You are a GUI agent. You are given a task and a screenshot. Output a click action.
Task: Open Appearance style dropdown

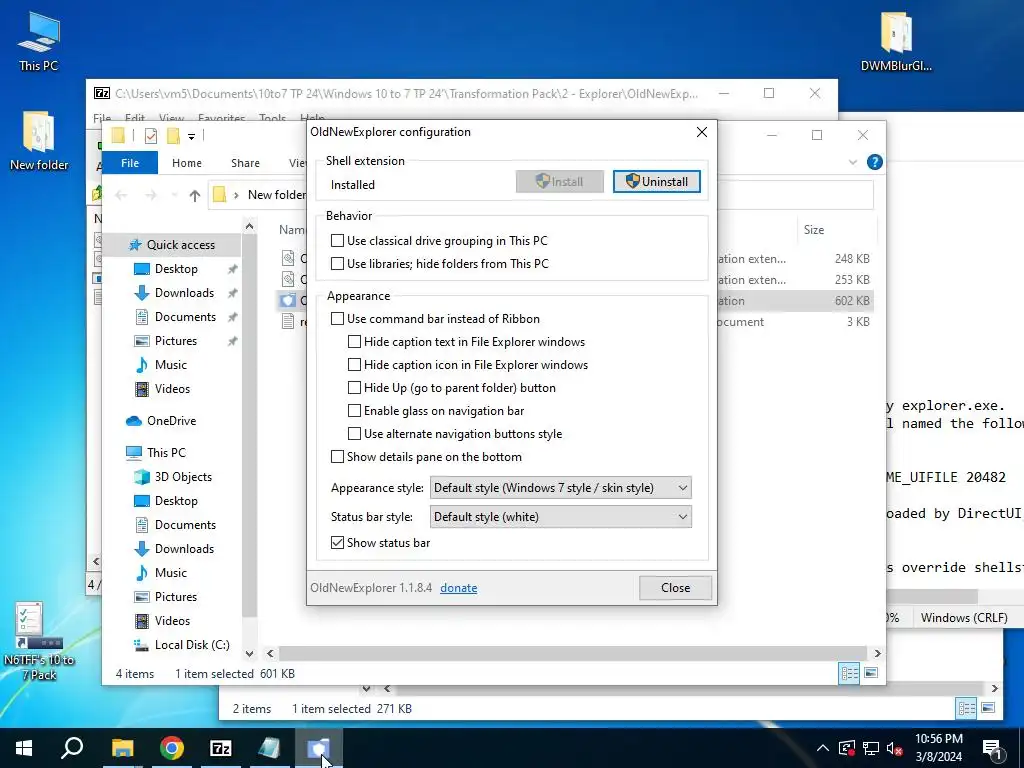click(x=560, y=488)
